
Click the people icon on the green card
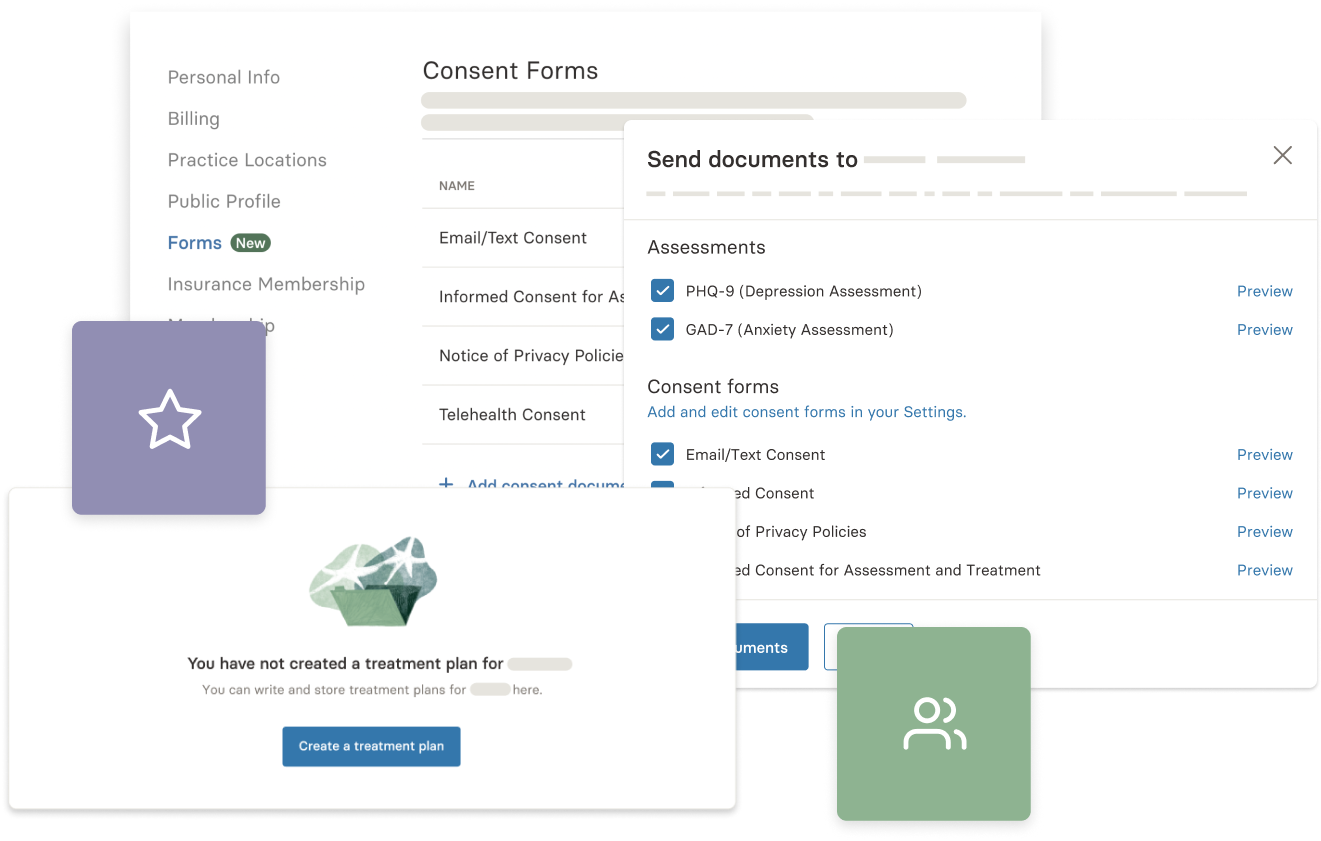pyautogui.click(x=933, y=723)
